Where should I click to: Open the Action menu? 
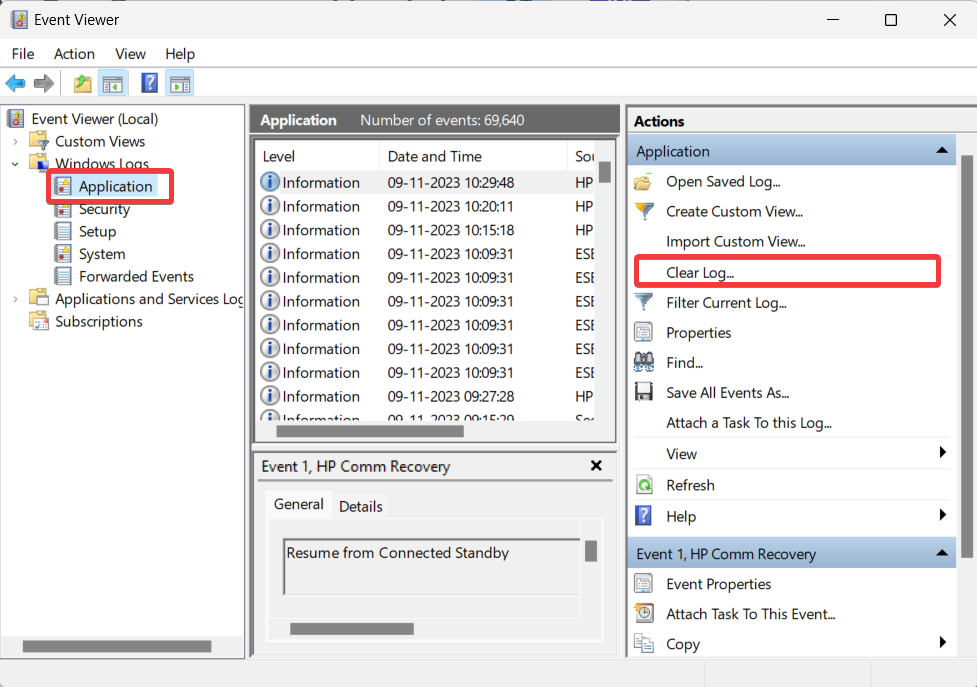coord(74,54)
